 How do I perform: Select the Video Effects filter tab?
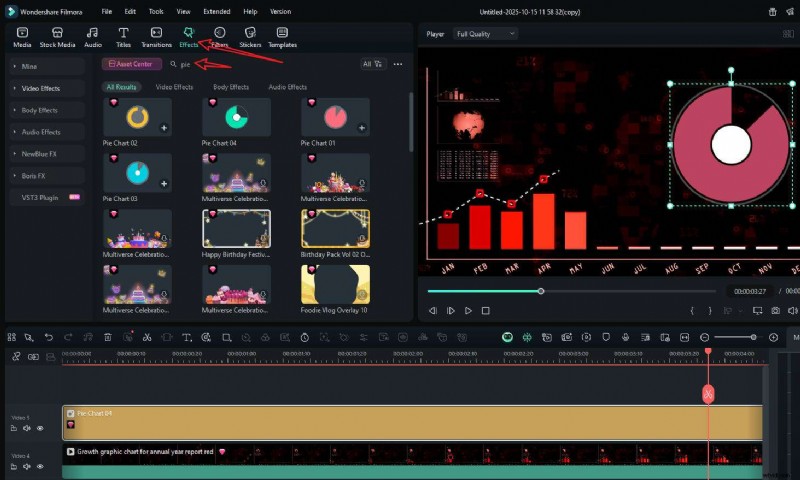tap(174, 87)
